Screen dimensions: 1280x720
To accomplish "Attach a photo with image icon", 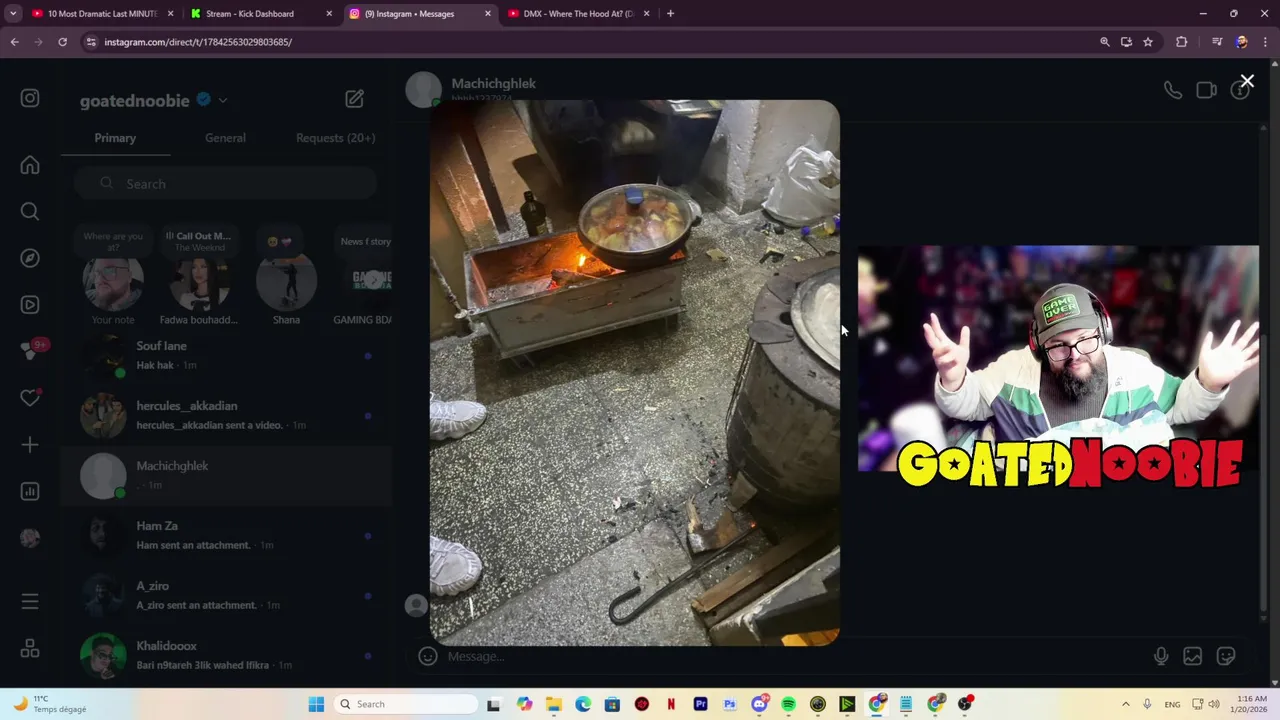I will tap(1193, 656).
